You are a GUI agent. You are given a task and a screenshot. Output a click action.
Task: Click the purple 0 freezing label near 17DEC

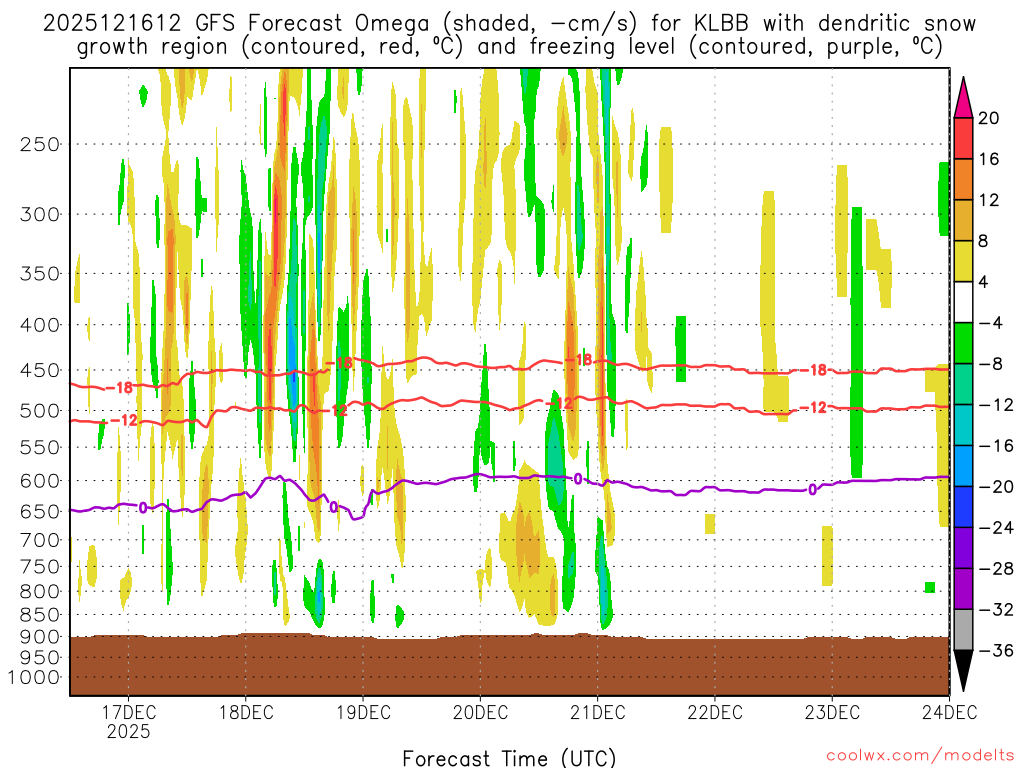coord(143,507)
